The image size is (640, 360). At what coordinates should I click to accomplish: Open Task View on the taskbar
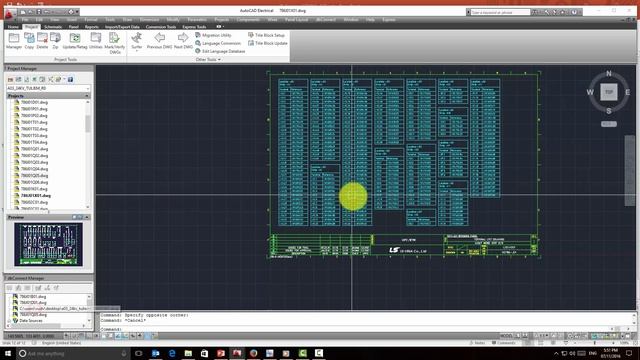139,353
